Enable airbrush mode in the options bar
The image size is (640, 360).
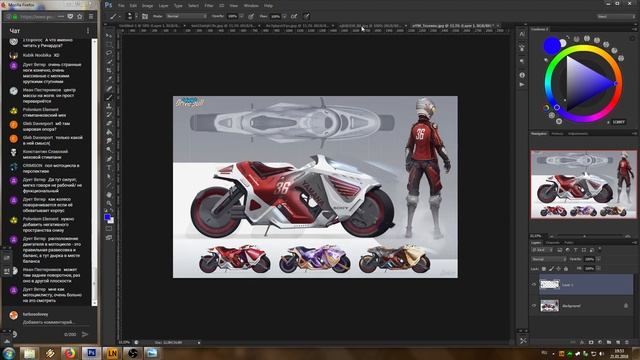click(x=294, y=16)
